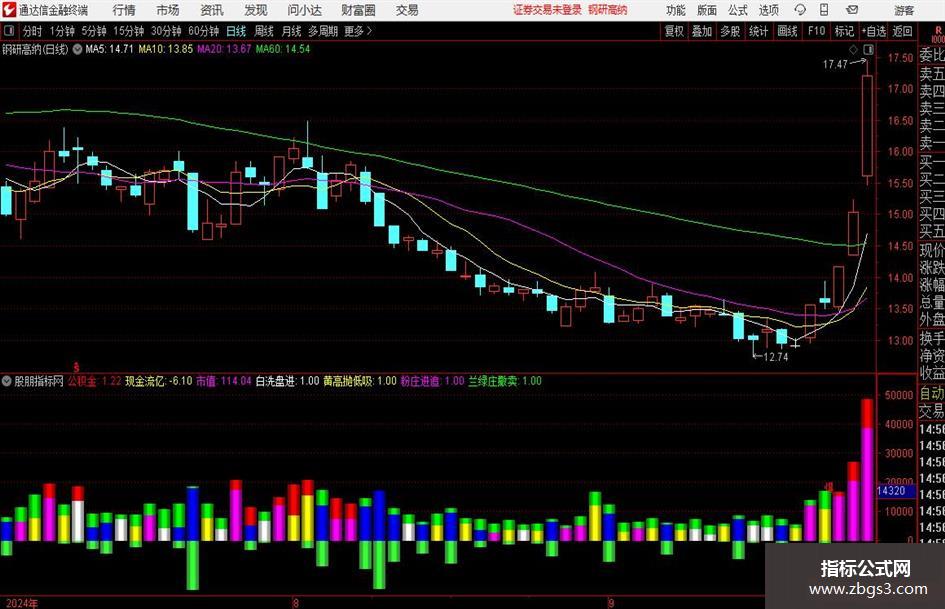
Task: Open the 版面 menu
Action: (707, 10)
